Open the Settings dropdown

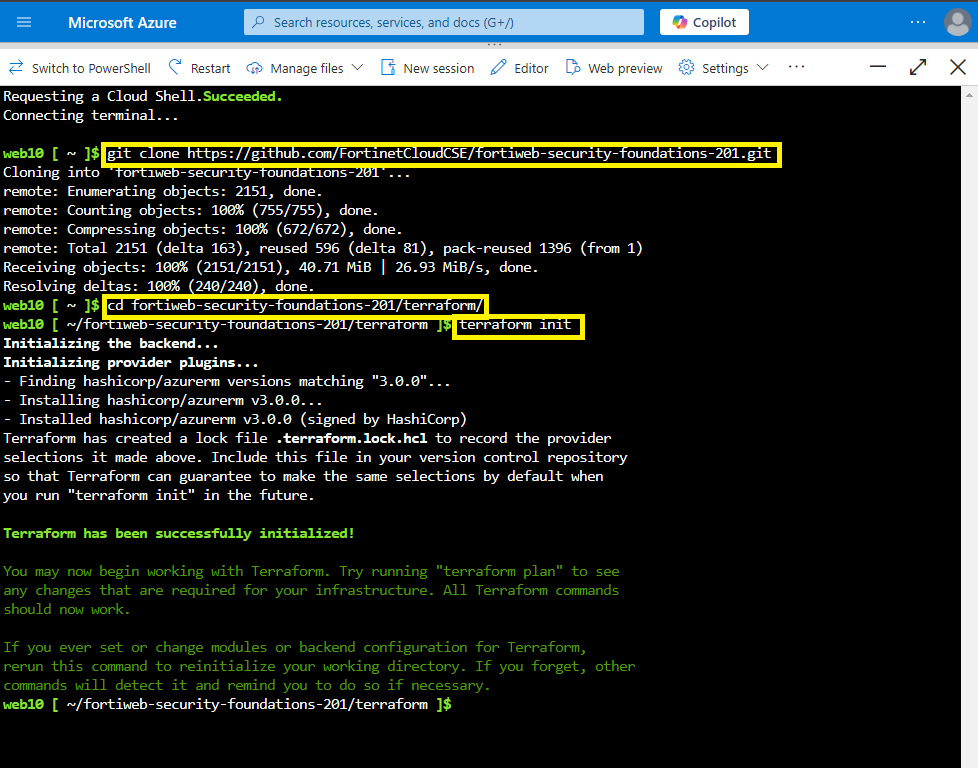click(724, 68)
